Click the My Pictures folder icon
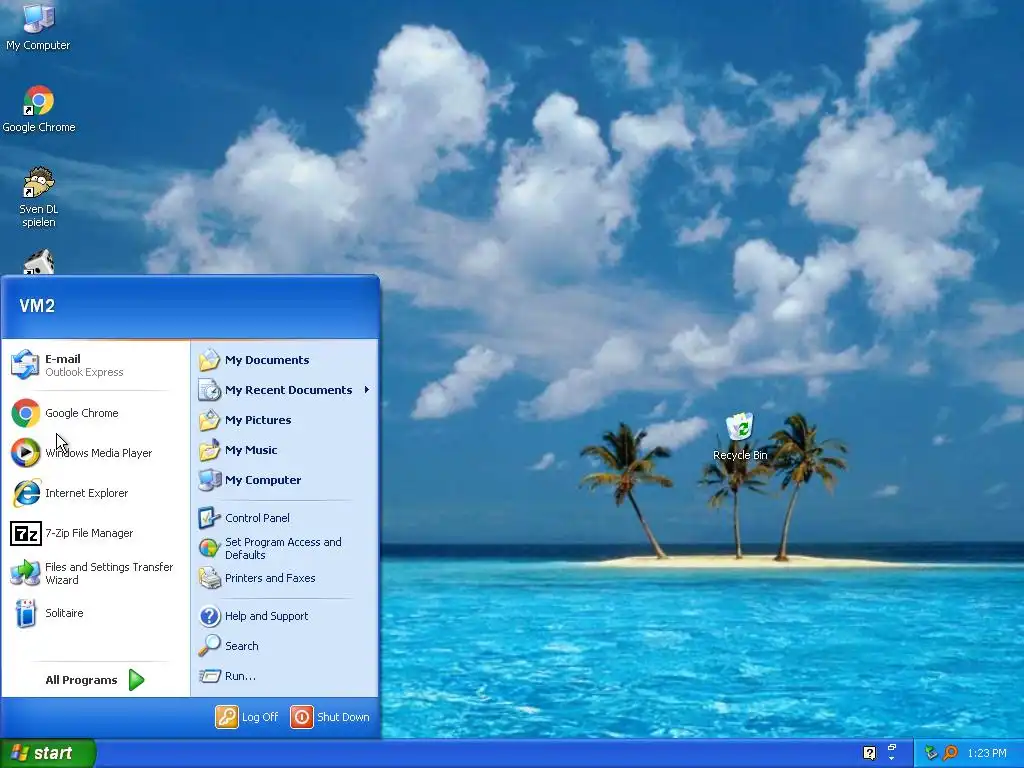This screenshot has width=1024, height=768. (x=209, y=420)
